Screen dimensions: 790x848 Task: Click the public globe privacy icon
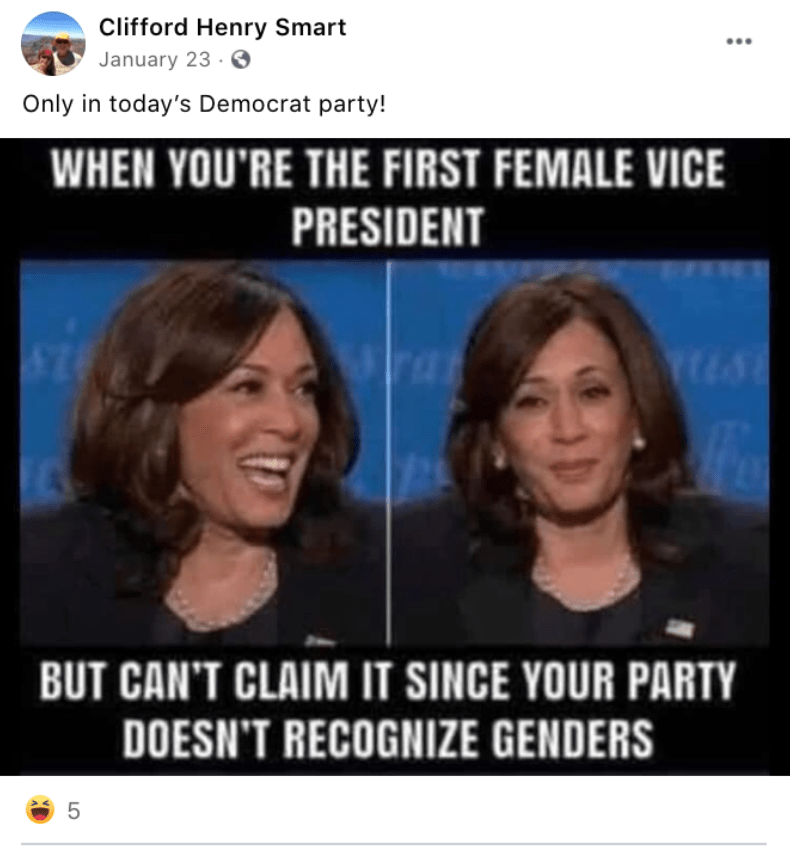[x=241, y=59]
